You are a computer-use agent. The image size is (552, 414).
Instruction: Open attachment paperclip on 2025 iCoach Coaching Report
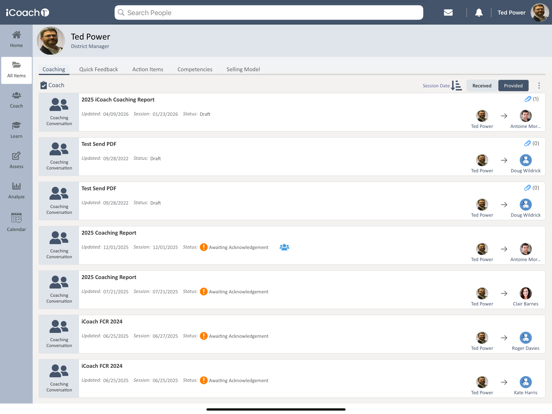[527, 99]
